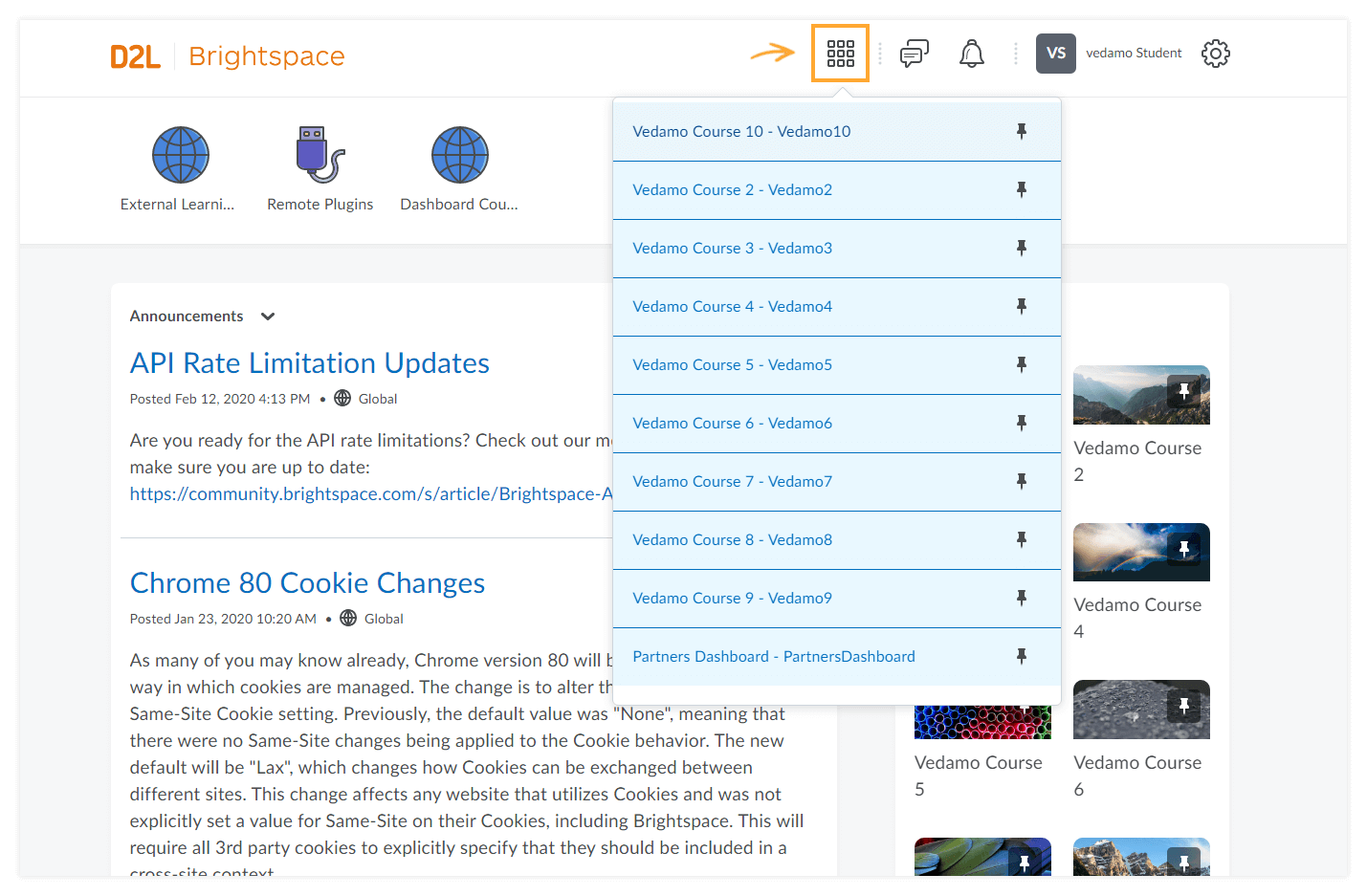Select Vedamo Course 6 - Vedamo6
Screen dimensions: 1367x896
tap(732, 423)
